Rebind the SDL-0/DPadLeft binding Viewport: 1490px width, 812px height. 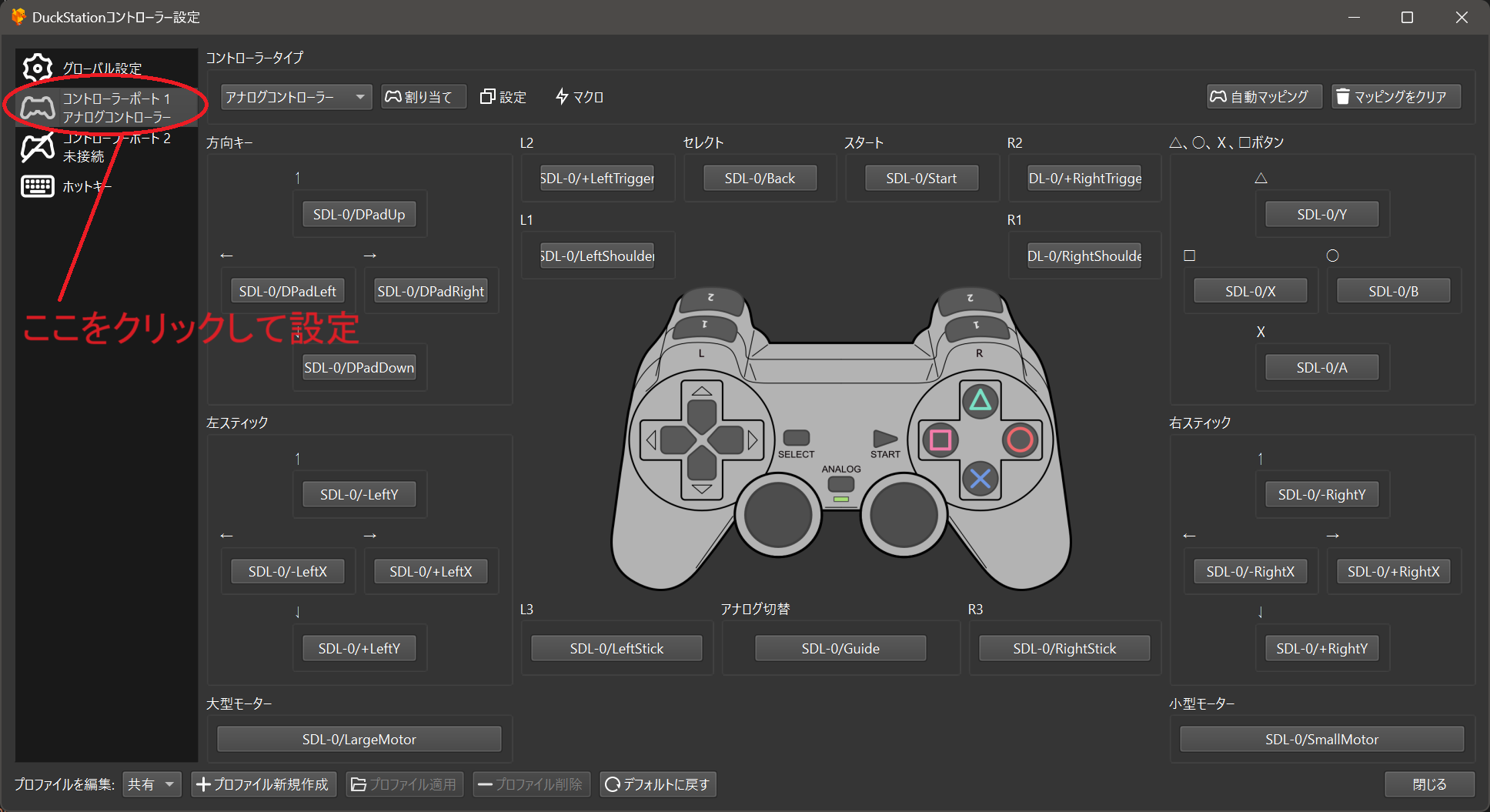[288, 291]
